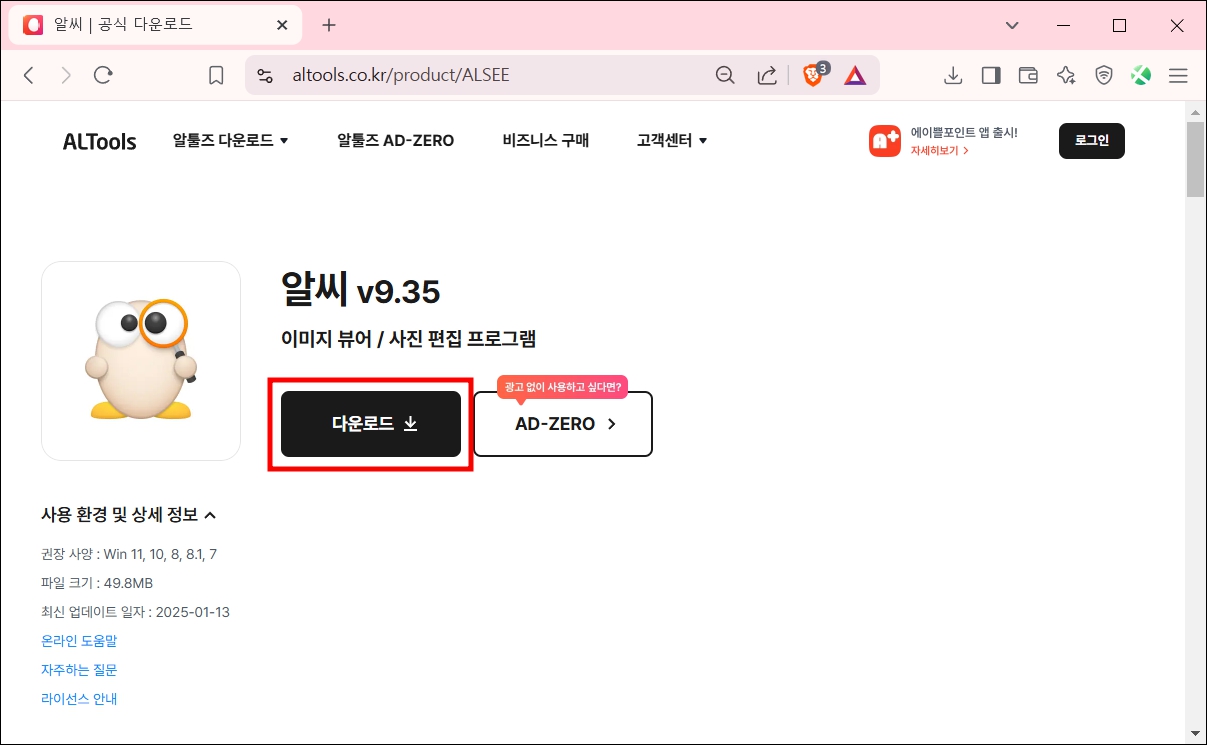Open browser main hamburger menu
This screenshot has height=745, width=1207.
point(1178,75)
